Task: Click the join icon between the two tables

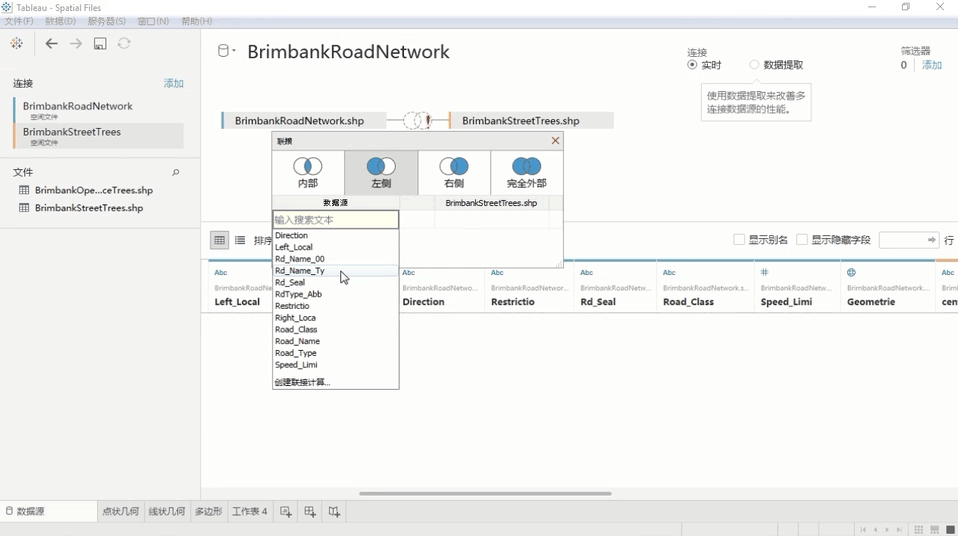Action: click(x=417, y=121)
